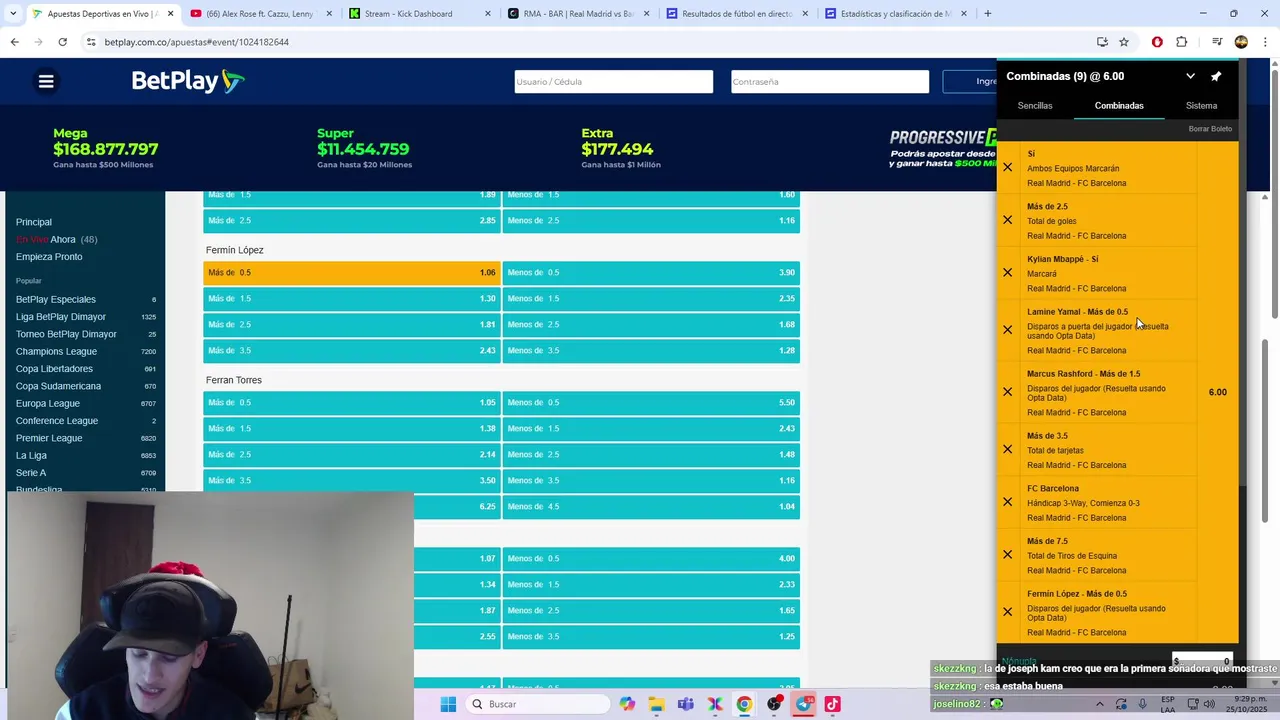Open the Mega jackpot banner
1280x720 pixels.
click(105, 148)
